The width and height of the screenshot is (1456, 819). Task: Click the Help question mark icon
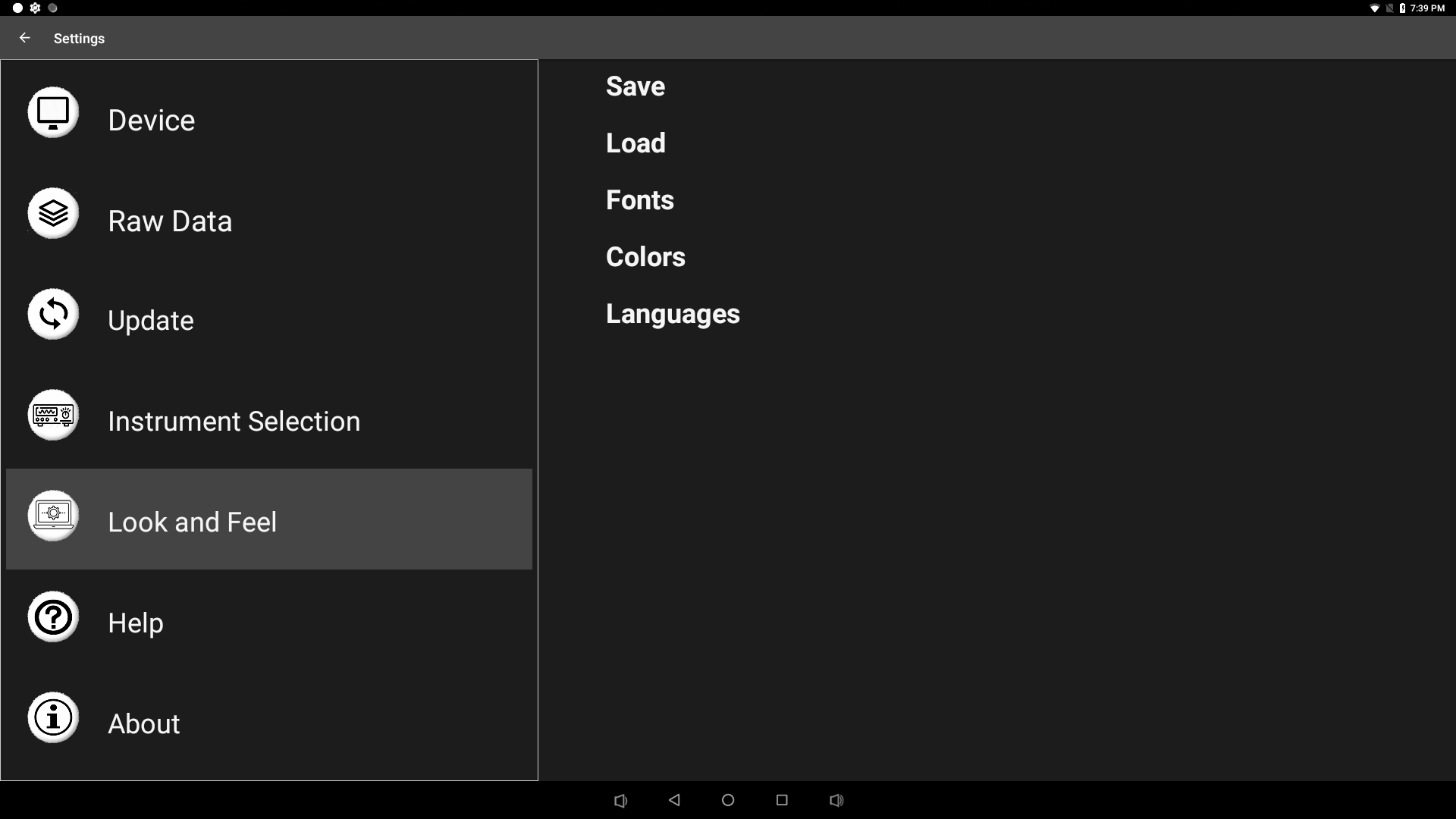[53, 617]
